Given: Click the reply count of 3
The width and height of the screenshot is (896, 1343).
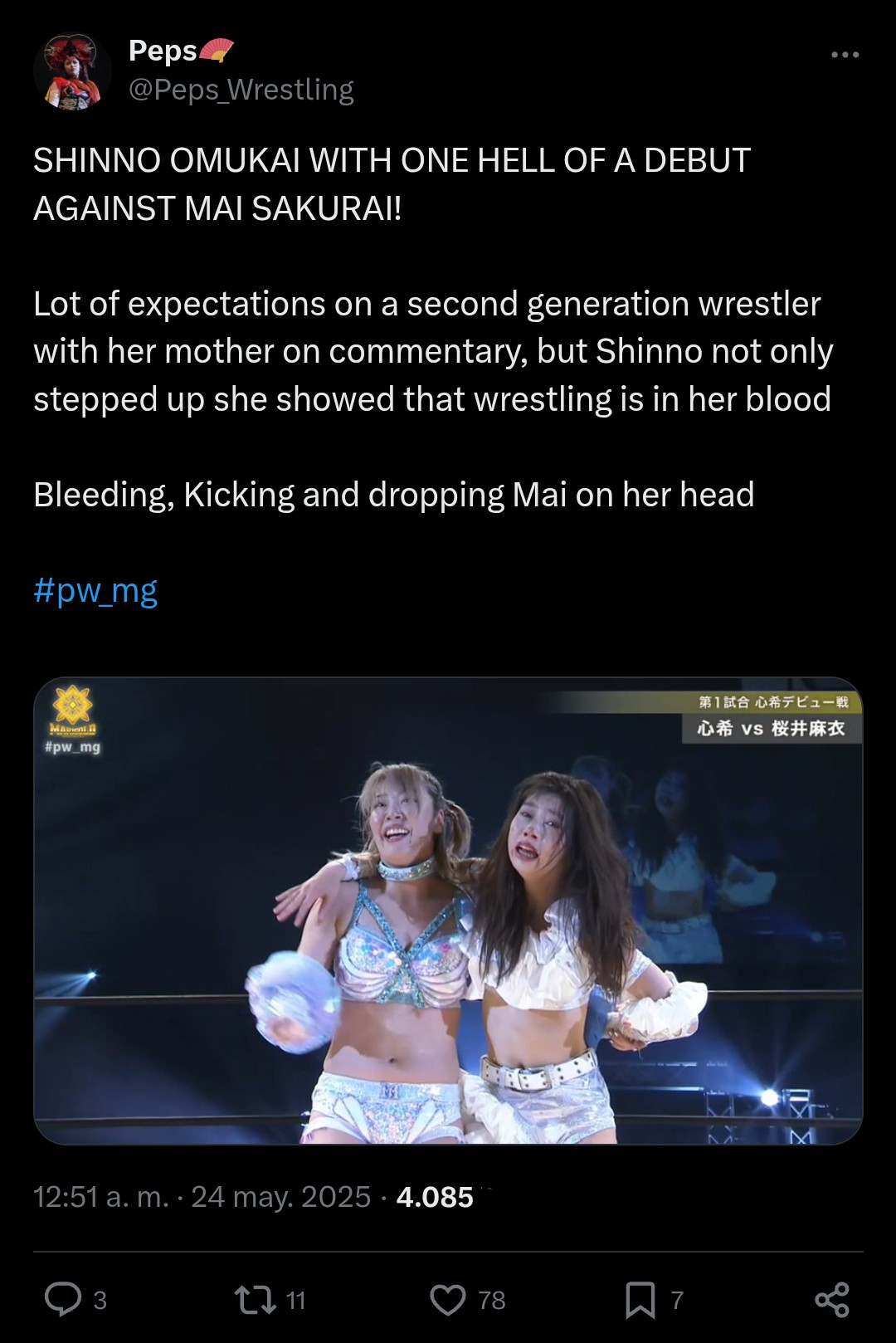Looking at the screenshot, I should [100, 1300].
